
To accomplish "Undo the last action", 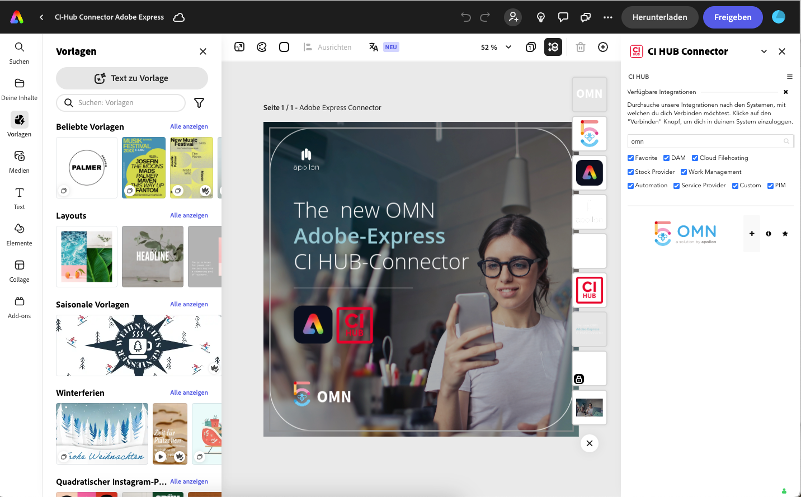I will click(465, 17).
